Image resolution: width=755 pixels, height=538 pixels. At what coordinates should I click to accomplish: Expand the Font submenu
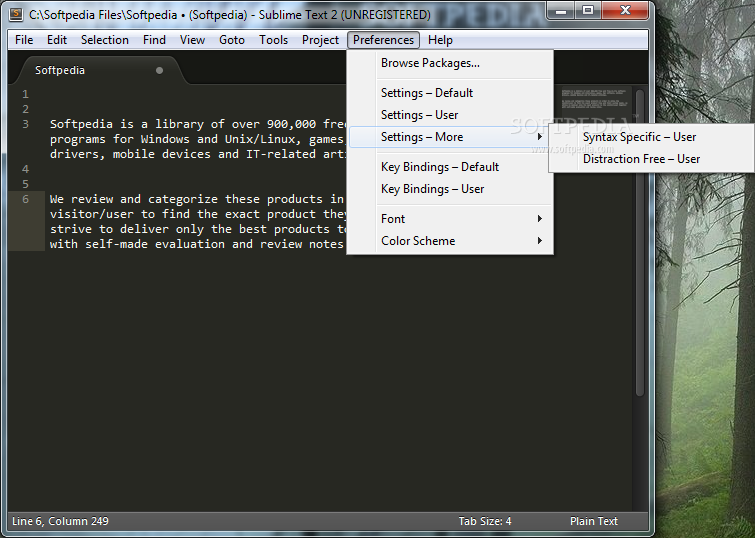tap(450, 219)
